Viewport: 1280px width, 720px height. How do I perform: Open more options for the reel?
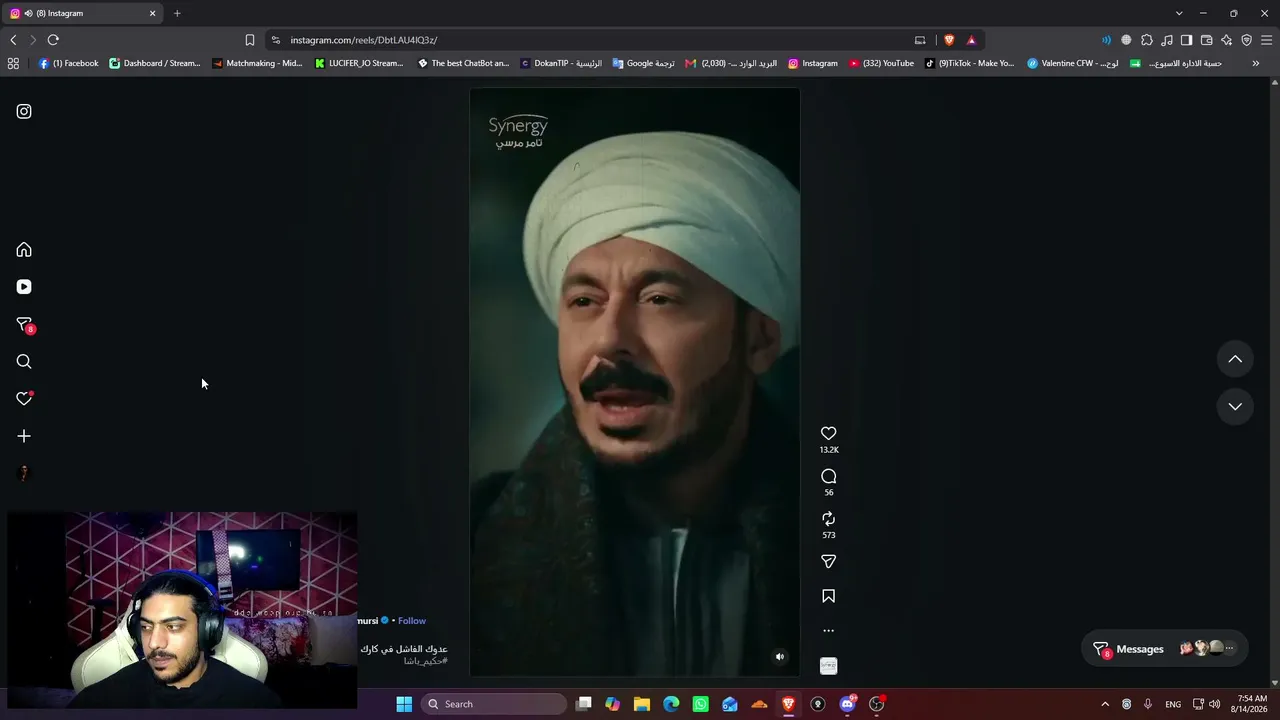pyautogui.click(x=828, y=631)
